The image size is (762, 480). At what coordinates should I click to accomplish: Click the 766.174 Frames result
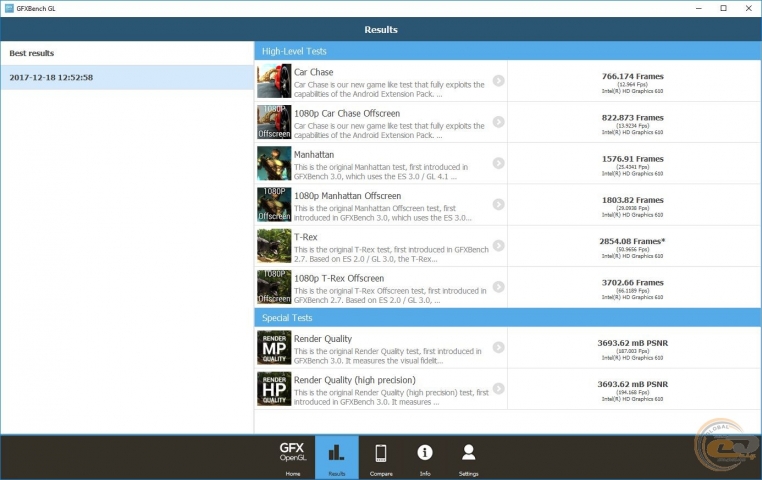(632, 76)
